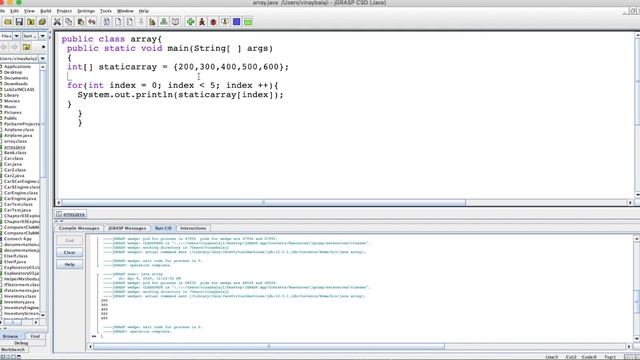
Task: Click the Generate CSD toolbar icon
Action: 107,22
